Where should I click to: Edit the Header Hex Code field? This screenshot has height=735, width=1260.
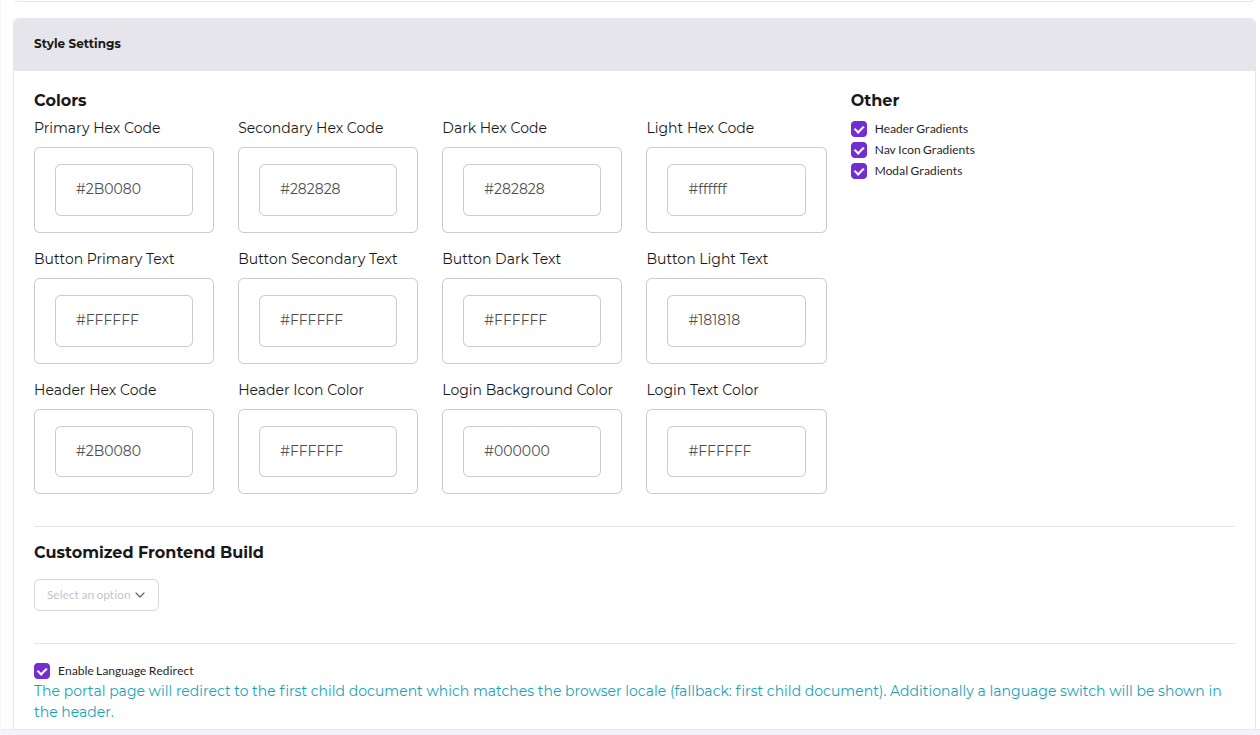click(x=124, y=452)
